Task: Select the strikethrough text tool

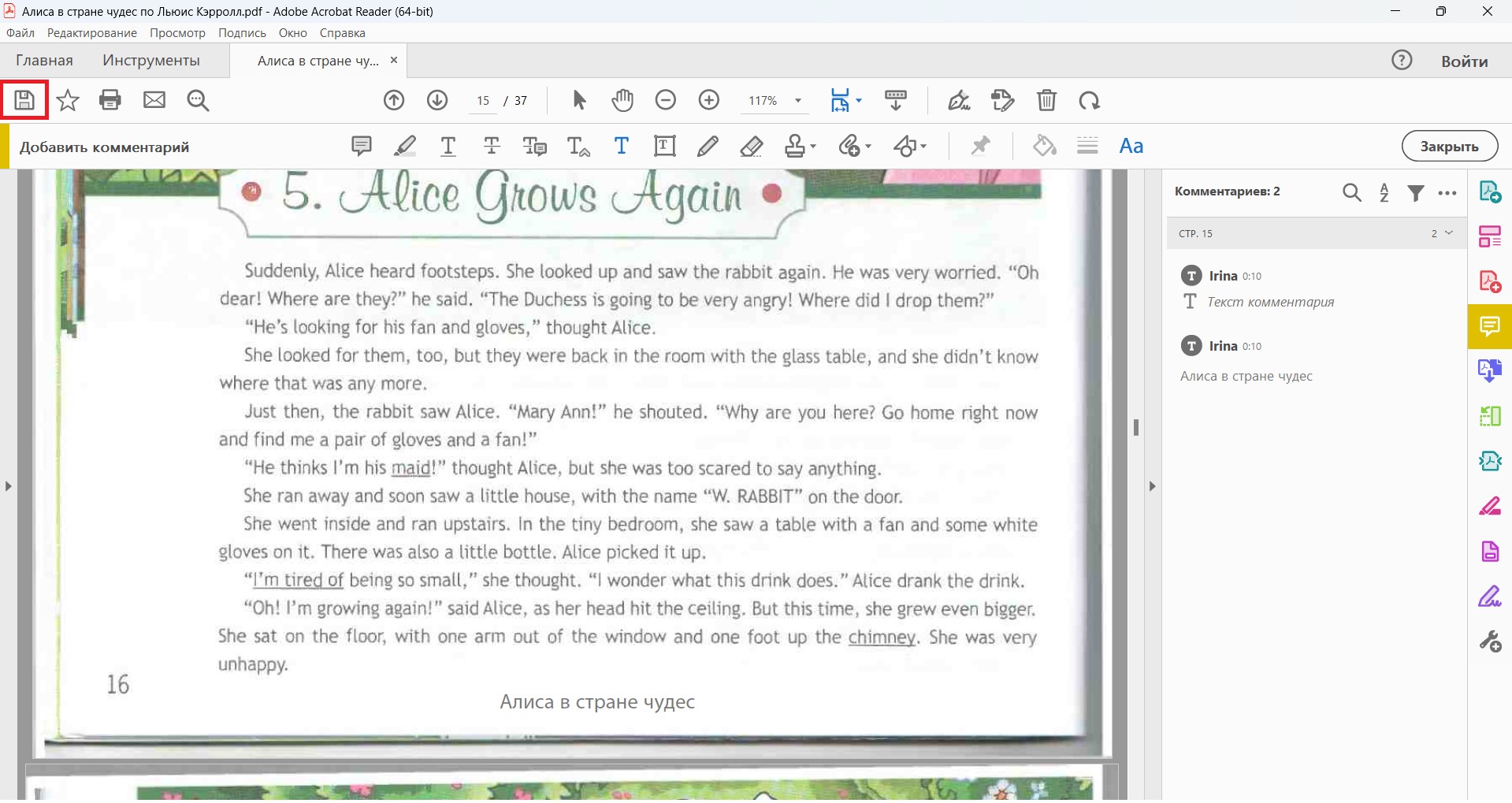Action: point(492,146)
